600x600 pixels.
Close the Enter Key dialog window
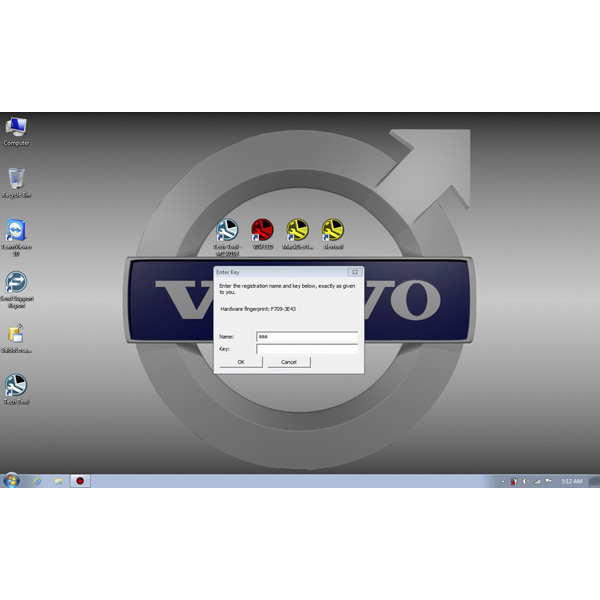354,272
